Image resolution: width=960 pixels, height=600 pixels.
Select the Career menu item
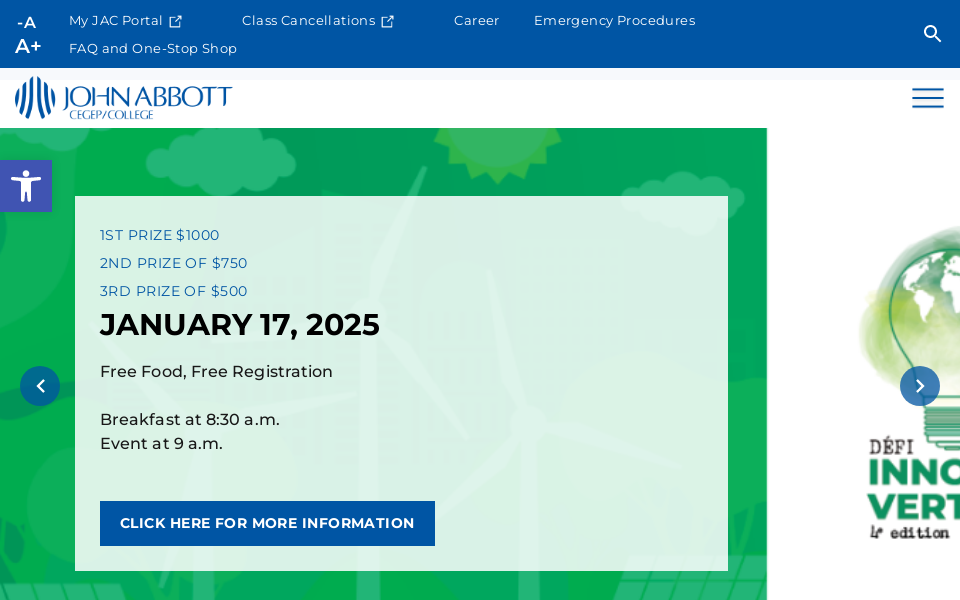(x=476, y=21)
